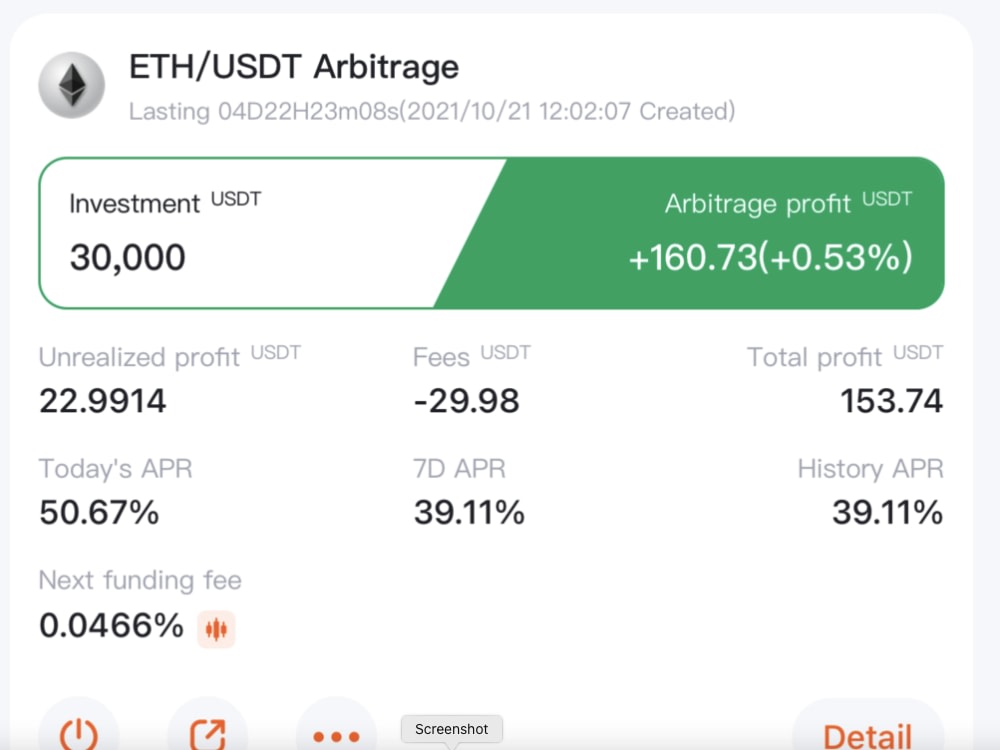Screen dimensions: 1000x750
Task: Stop the bot with the power icon
Action: [x=78, y=732]
